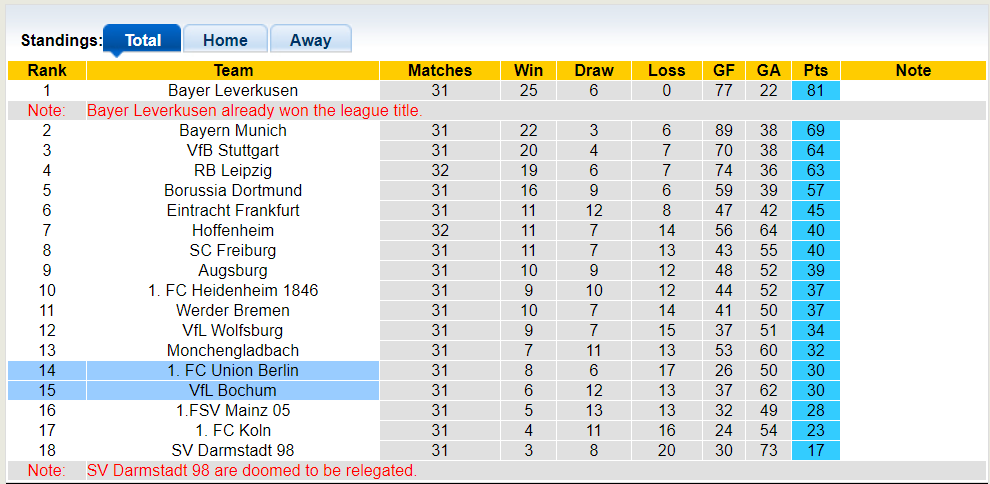Click the Matches column header

(x=440, y=70)
